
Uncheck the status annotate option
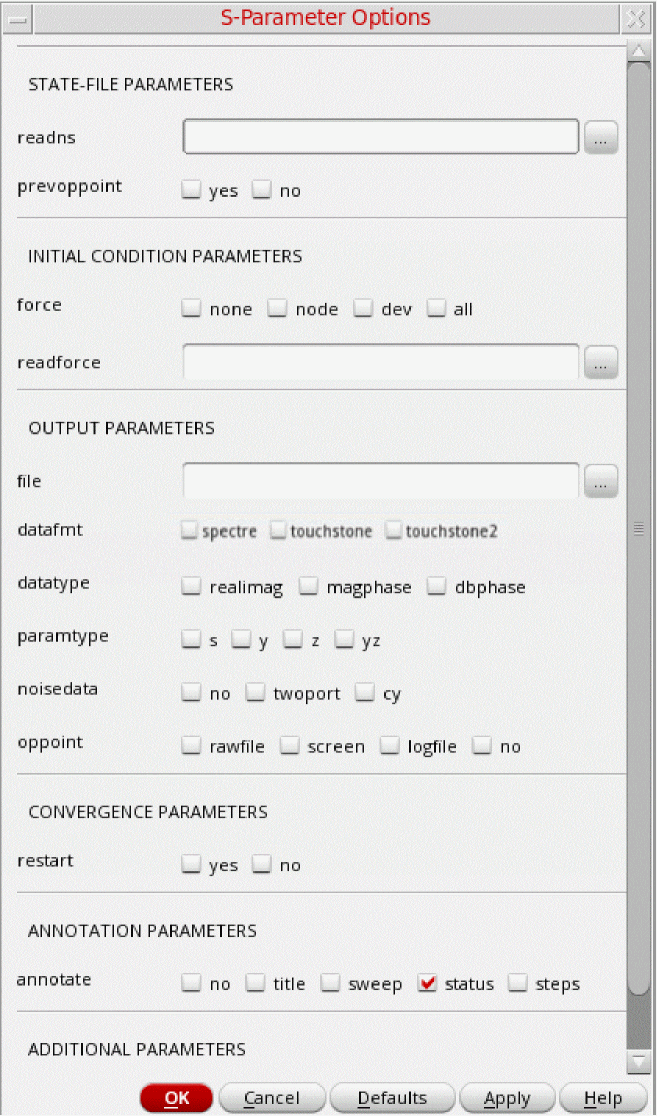click(x=428, y=984)
